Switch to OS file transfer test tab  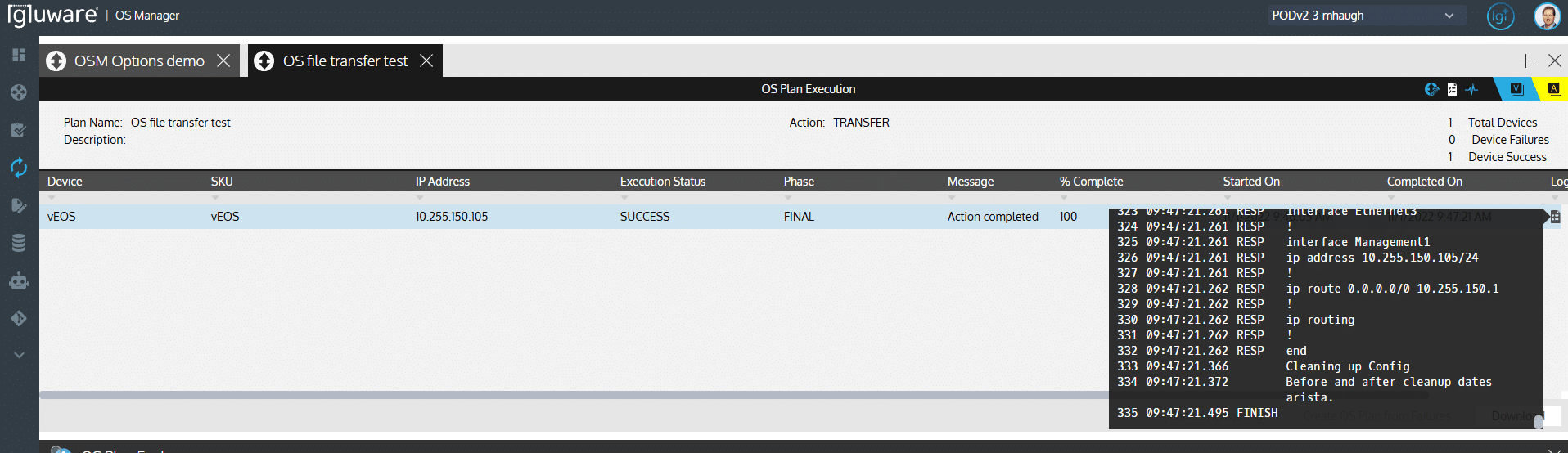(x=345, y=61)
